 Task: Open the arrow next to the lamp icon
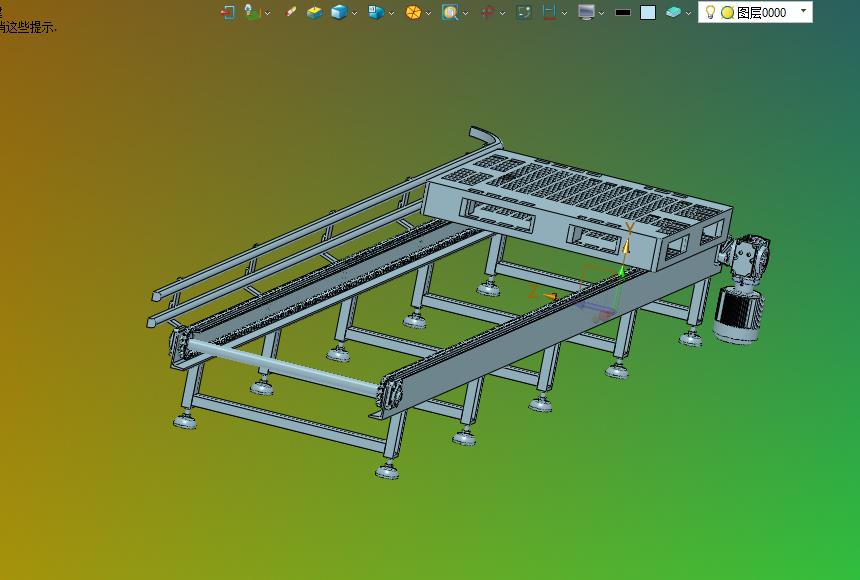tap(268, 13)
